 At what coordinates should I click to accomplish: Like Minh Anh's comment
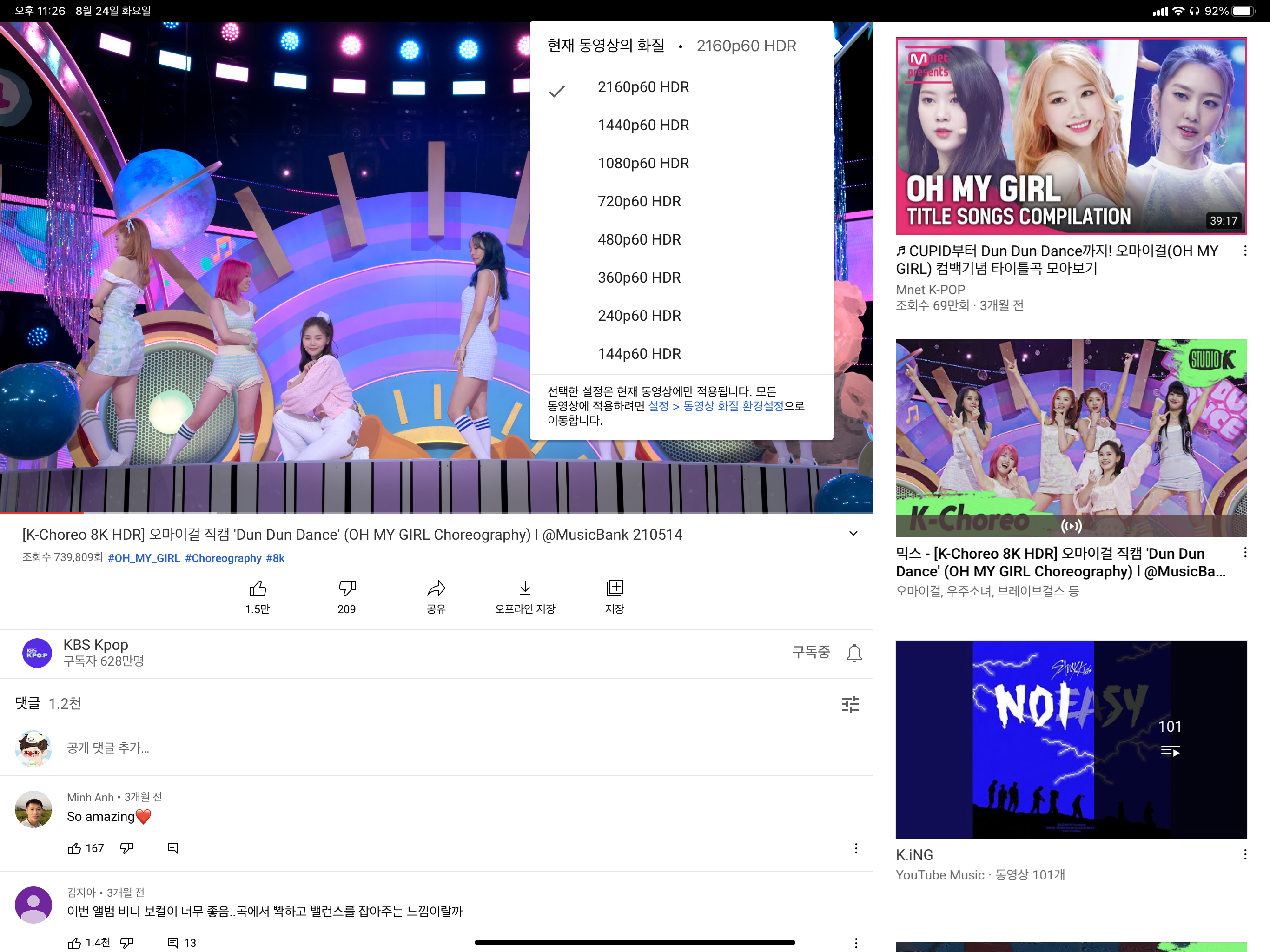tap(74, 849)
